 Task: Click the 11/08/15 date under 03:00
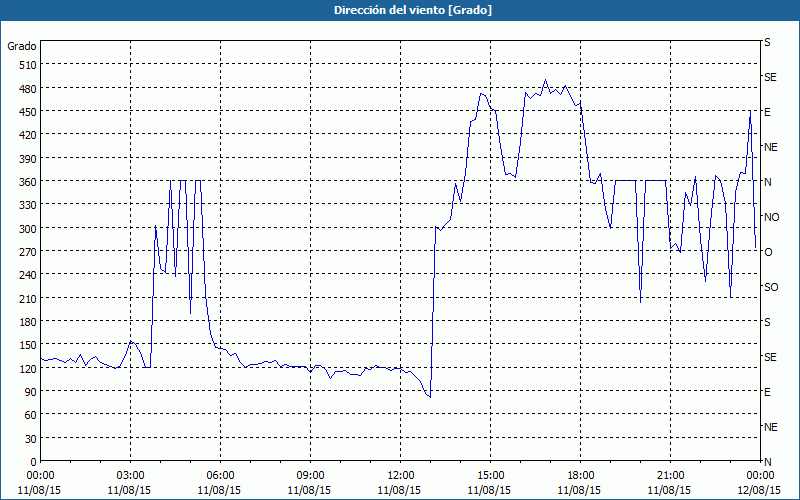pos(129,490)
